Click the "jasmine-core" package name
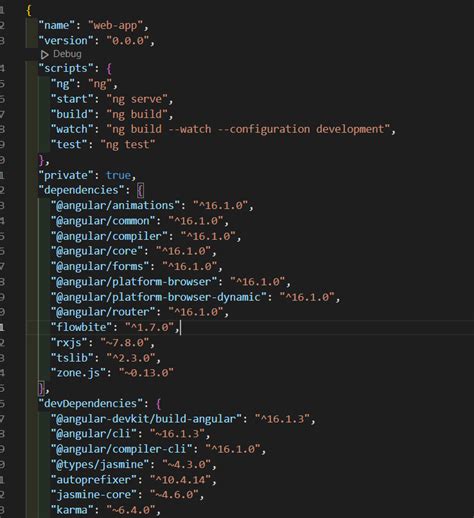The width and height of the screenshot is (474, 518). (x=94, y=495)
